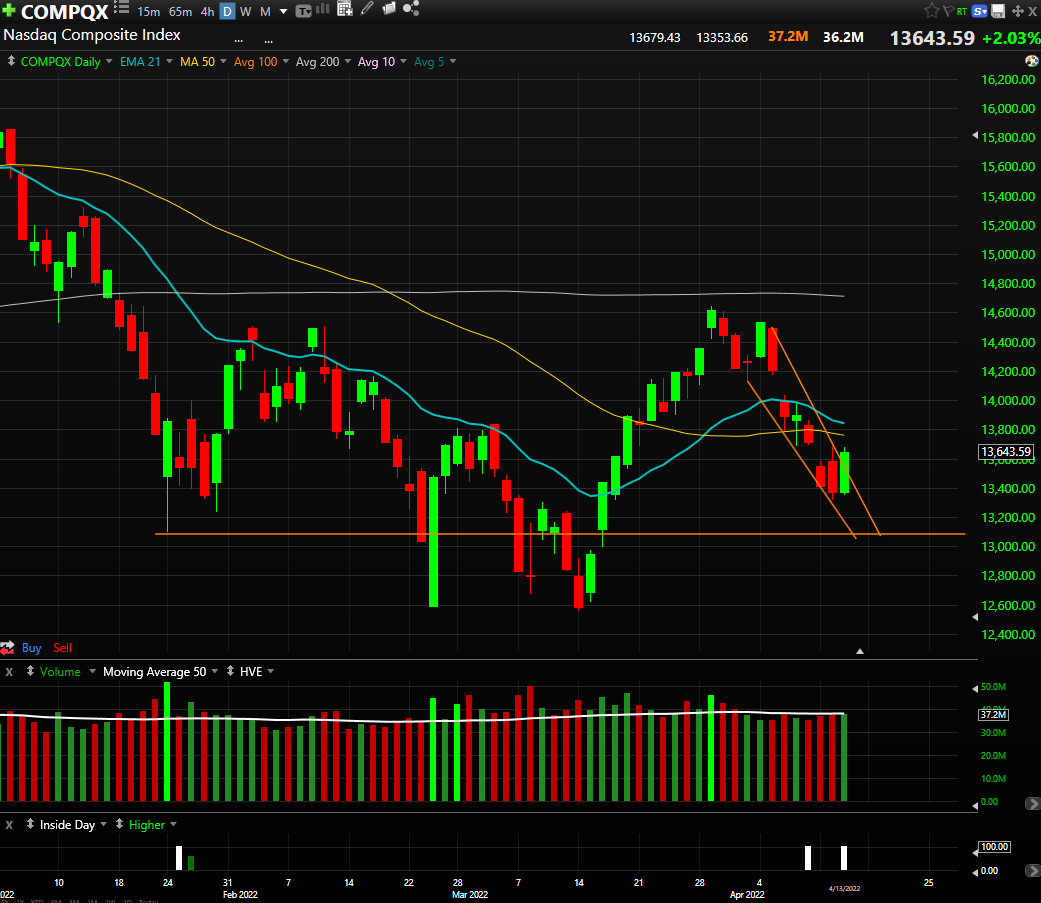Click the move arrows beside Inside Day

pos(31,824)
